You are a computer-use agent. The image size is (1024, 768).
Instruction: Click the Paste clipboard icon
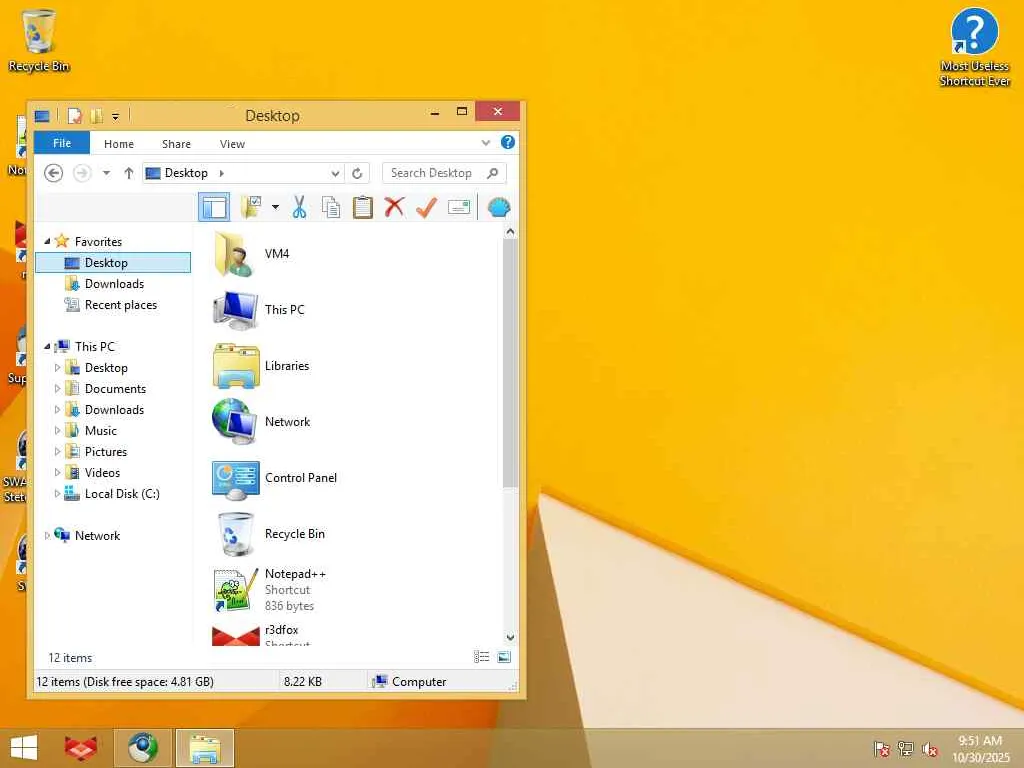click(362, 208)
